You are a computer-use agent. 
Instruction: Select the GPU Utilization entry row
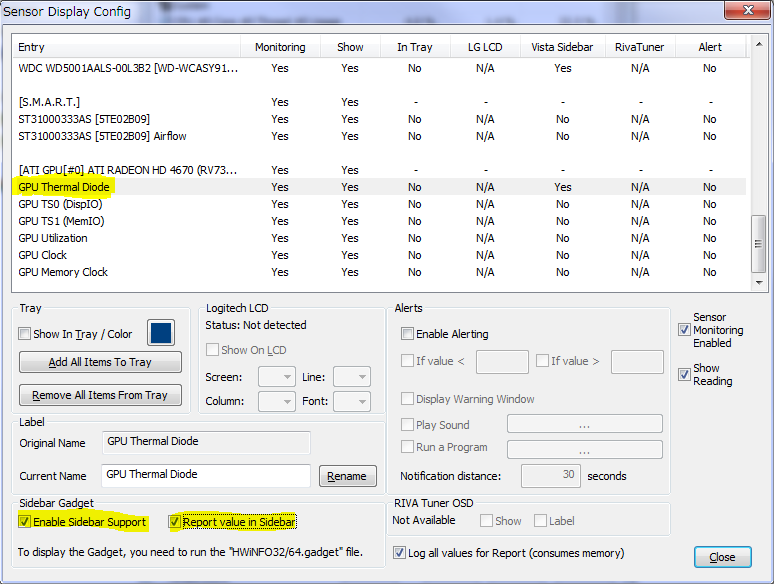pos(53,238)
